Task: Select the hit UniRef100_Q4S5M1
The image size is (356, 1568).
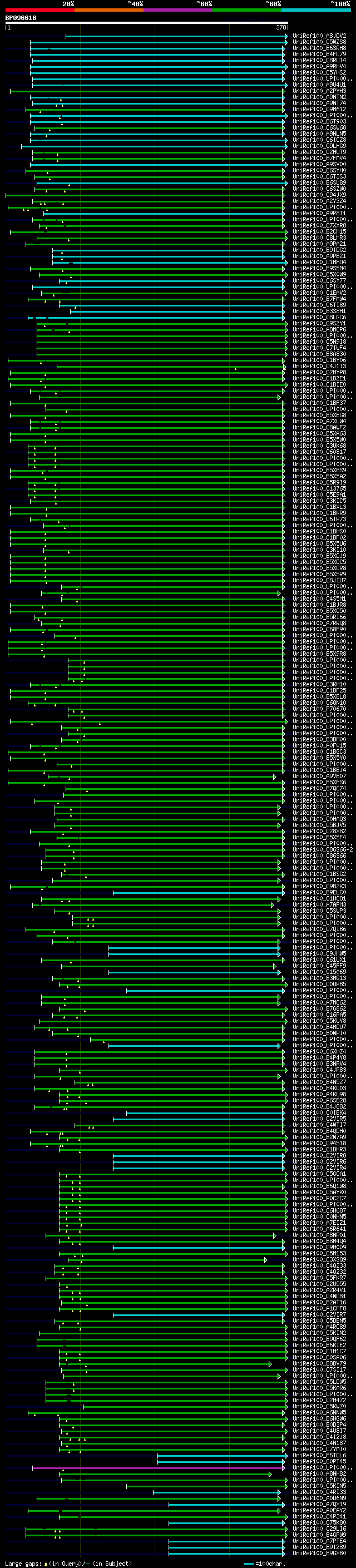Action: point(319,599)
